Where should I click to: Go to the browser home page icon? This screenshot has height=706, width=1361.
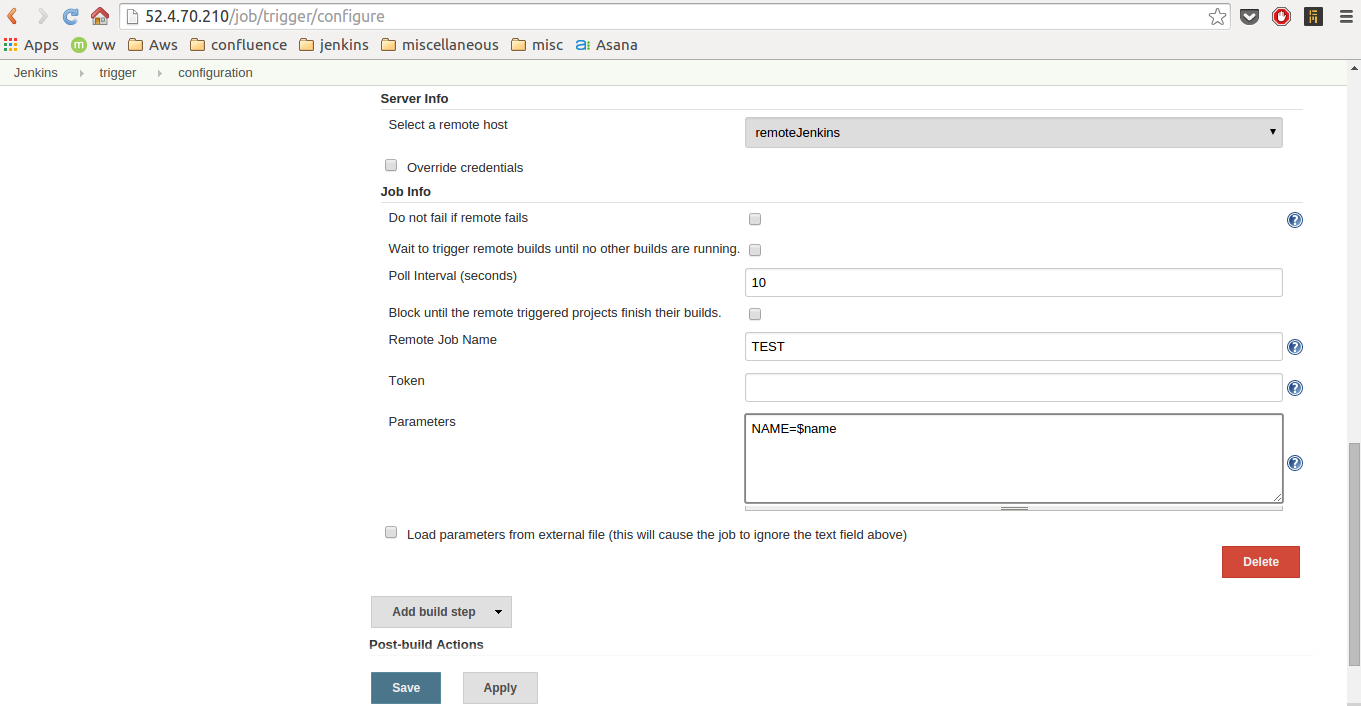click(100, 16)
